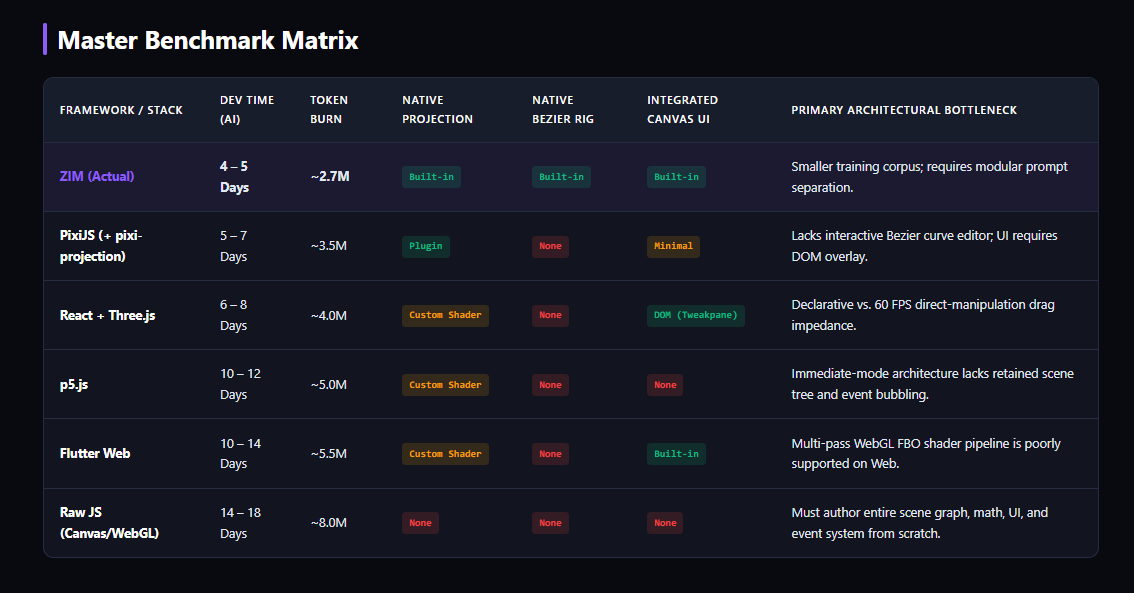Click Raw JS's None canvas UI badge
1134x593 pixels.
pos(665,523)
